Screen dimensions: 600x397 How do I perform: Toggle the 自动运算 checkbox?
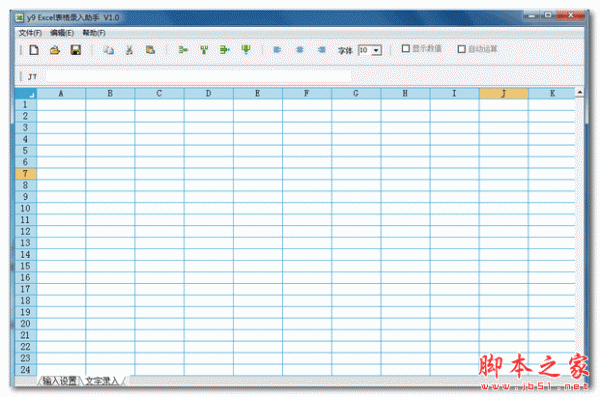tap(461, 49)
